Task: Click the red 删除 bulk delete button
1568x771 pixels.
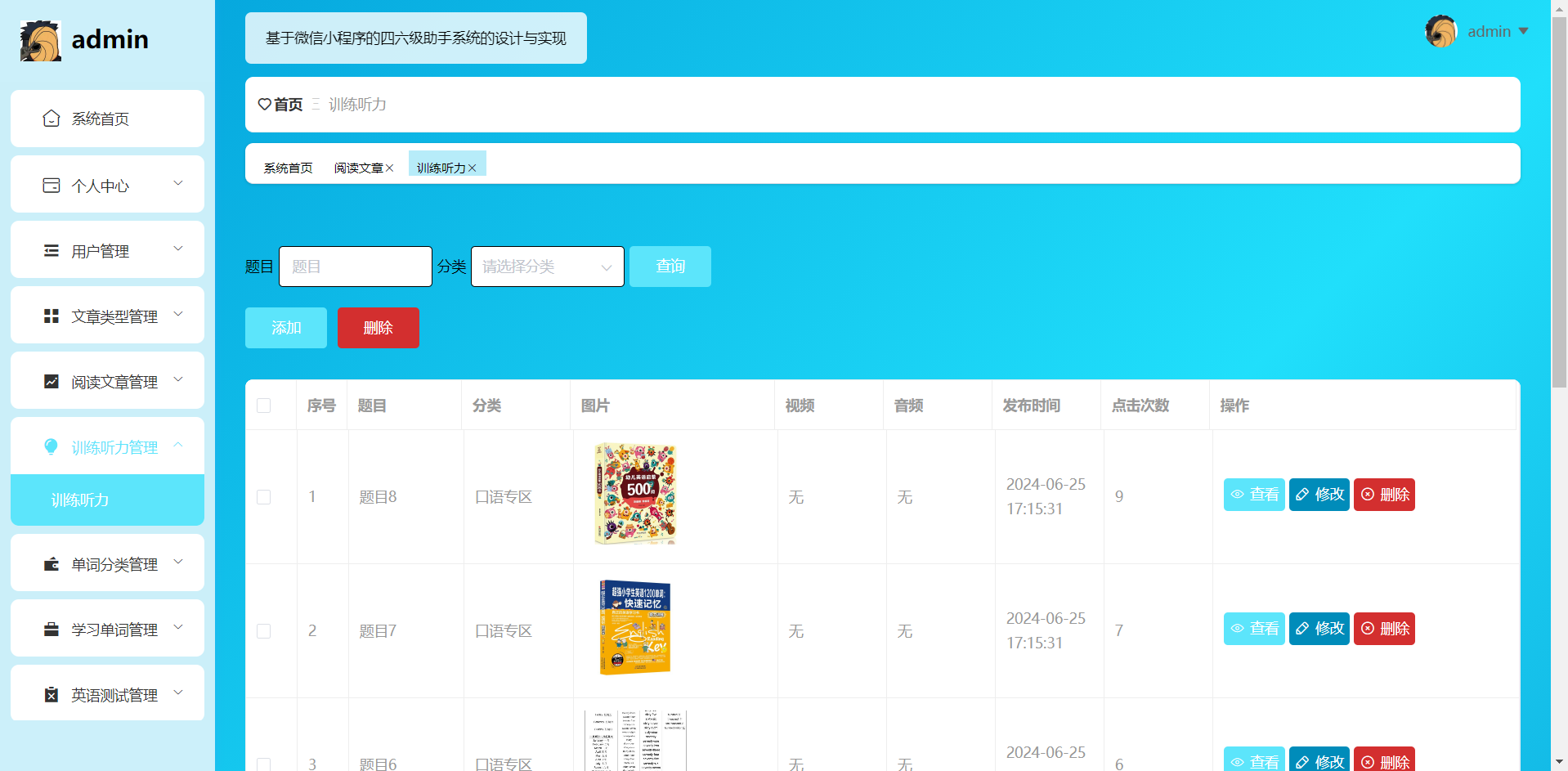Action: 379,328
